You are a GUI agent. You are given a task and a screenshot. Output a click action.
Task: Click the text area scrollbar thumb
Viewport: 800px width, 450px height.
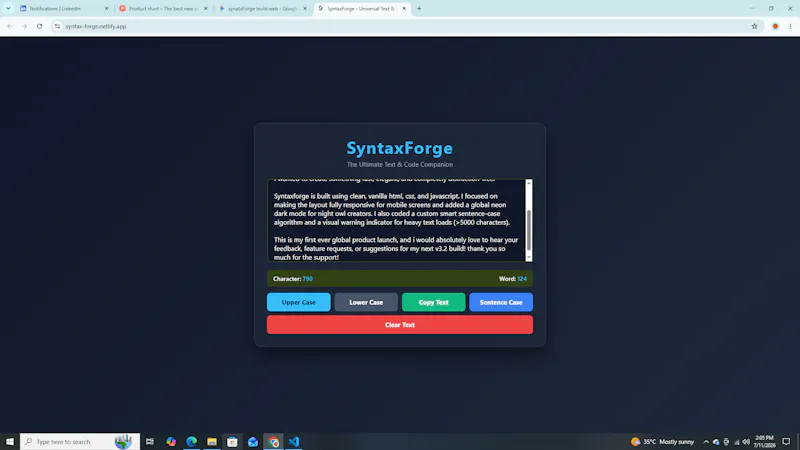tap(529, 230)
